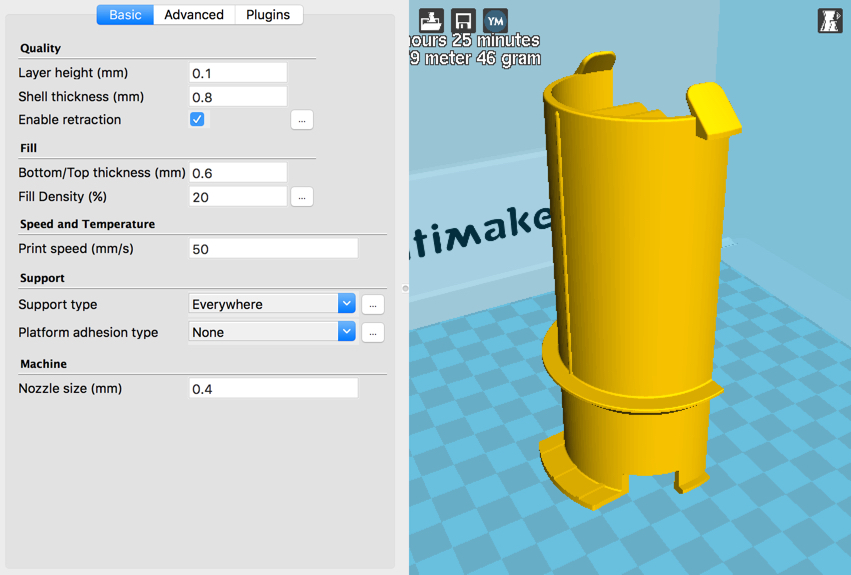The width and height of the screenshot is (851, 575).
Task: Click the Nozzle size input field
Action: coord(273,388)
